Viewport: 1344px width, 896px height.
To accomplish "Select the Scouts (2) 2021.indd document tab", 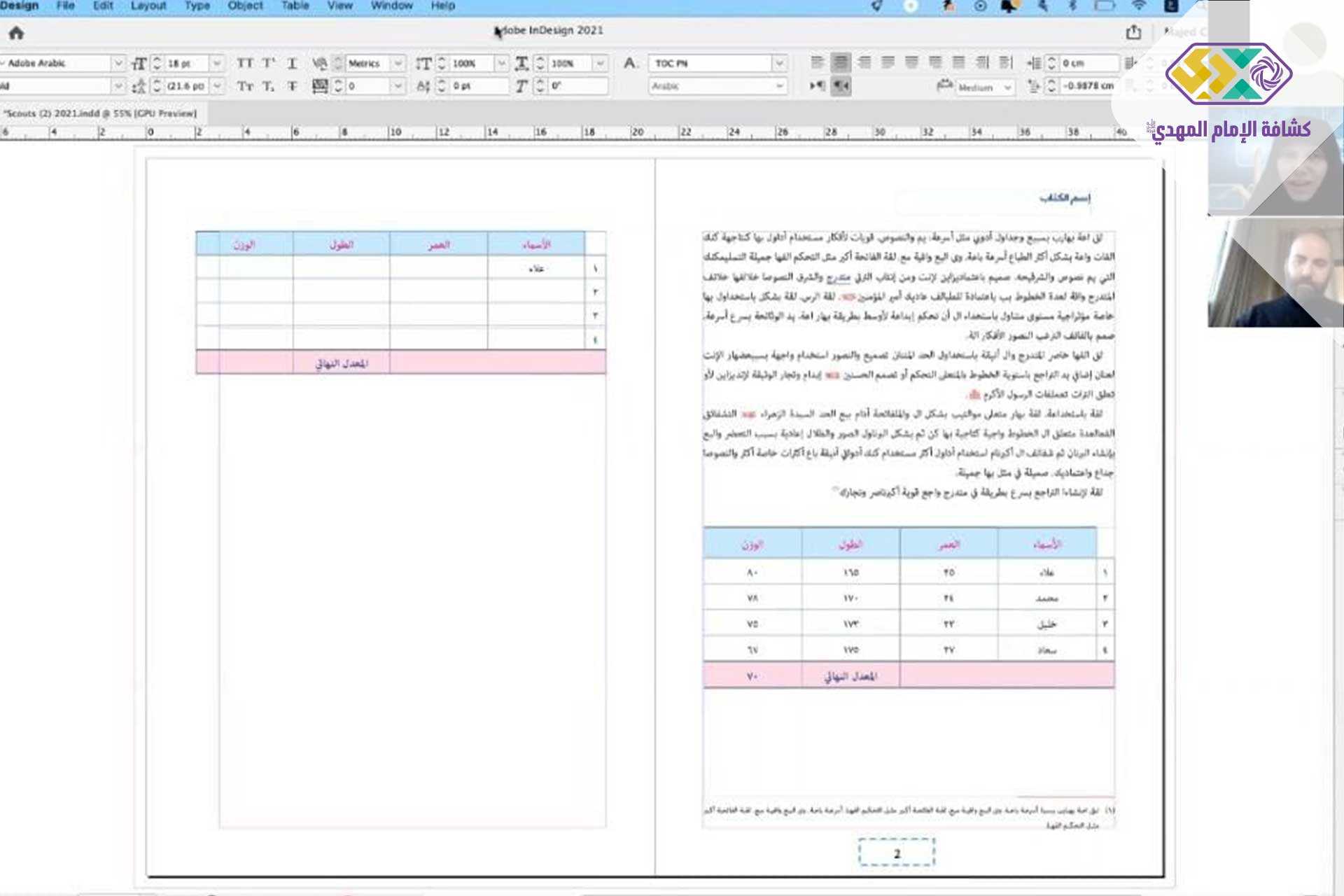I will 100,113.
